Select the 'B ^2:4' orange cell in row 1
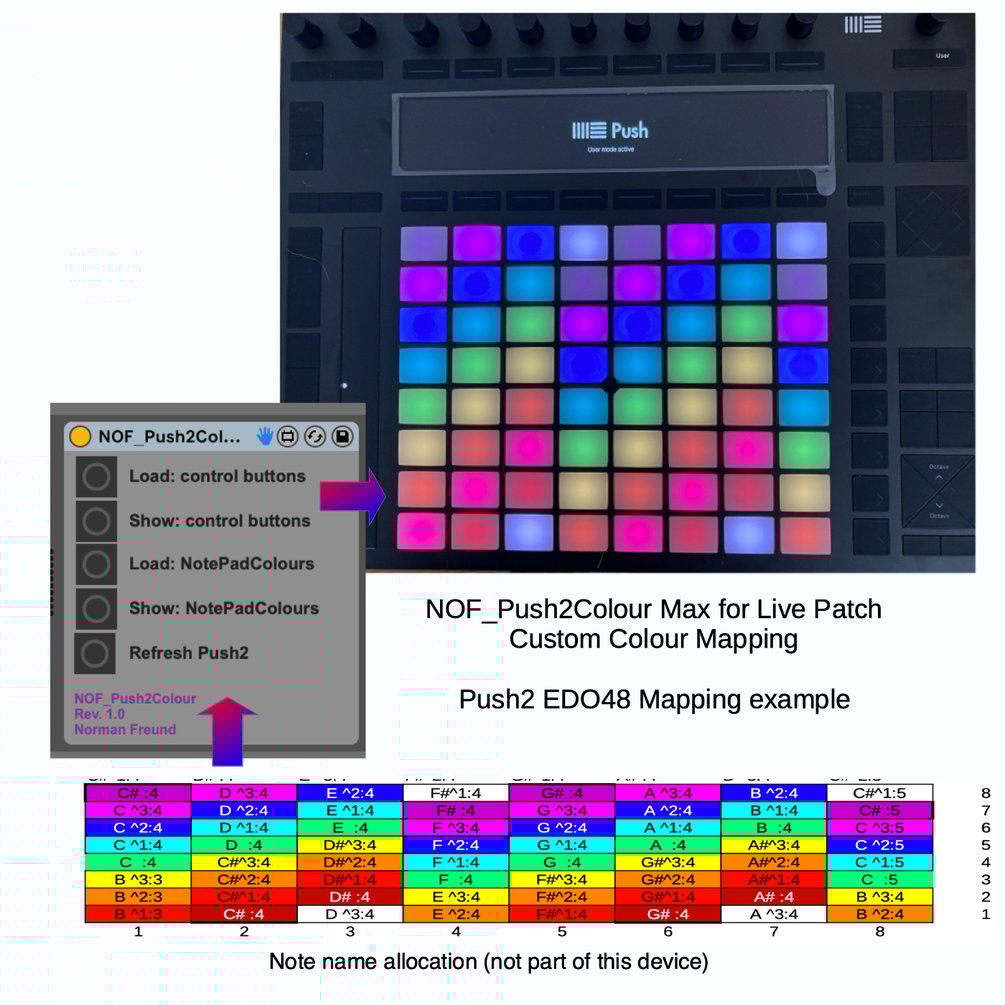Image resolution: width=1005 pixels, height=1005 pixels. click(x=880, y=914)
